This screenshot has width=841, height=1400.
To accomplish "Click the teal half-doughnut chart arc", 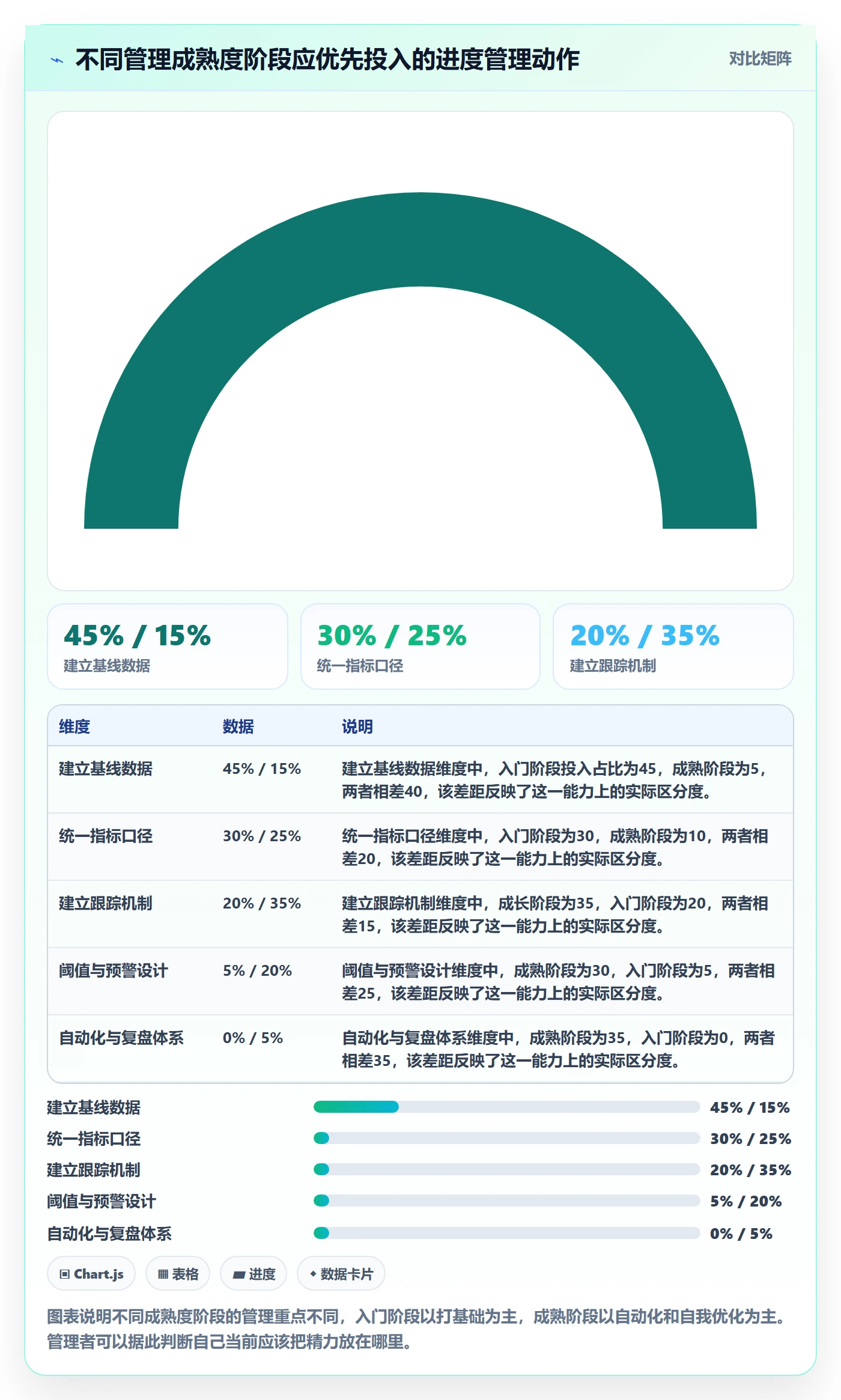I will click(x=421, y=239).
